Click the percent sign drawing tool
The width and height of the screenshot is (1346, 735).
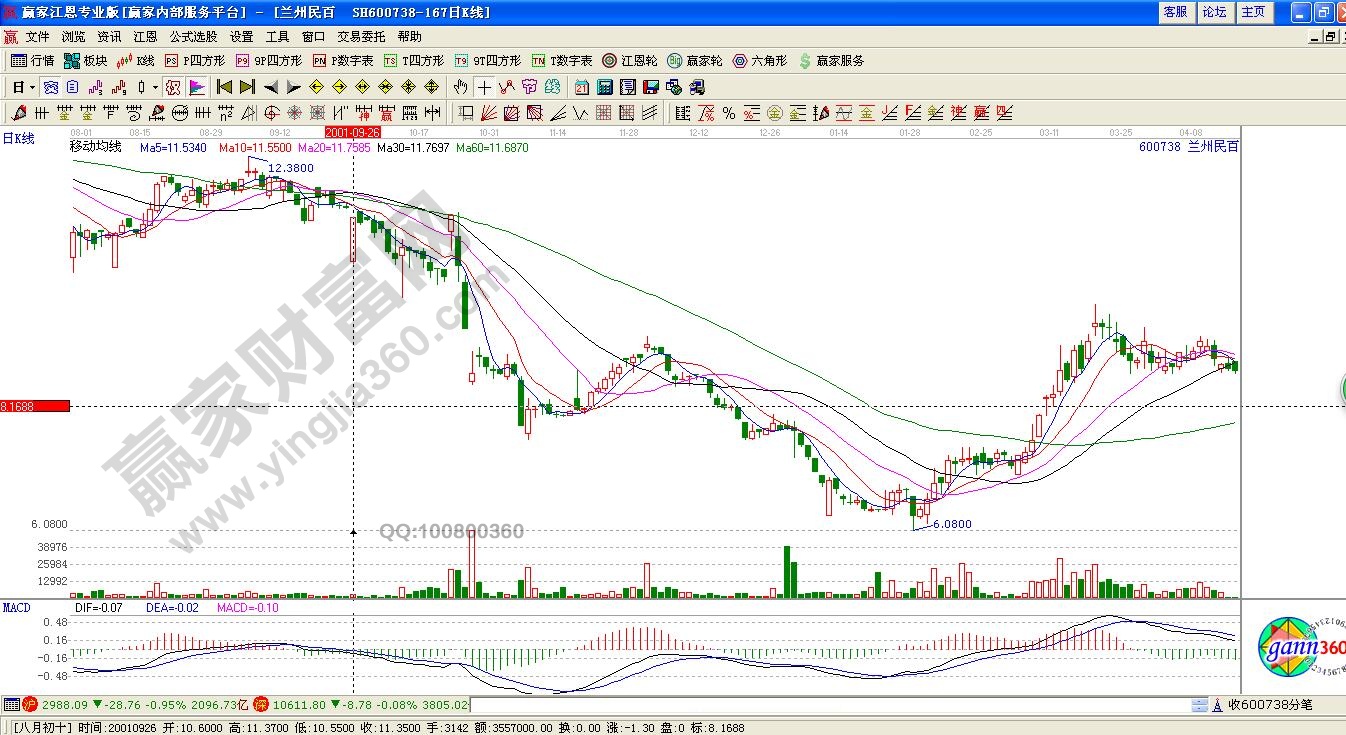[728, 113]
